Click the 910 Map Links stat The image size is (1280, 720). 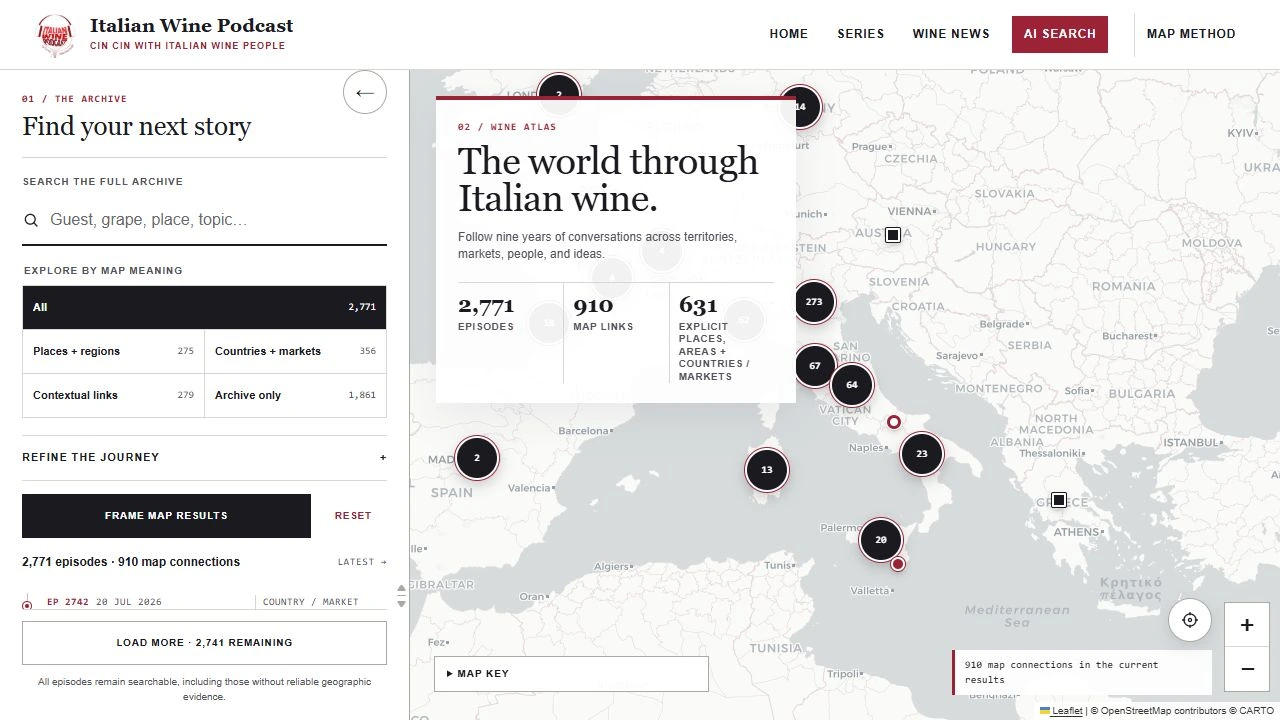603,313
